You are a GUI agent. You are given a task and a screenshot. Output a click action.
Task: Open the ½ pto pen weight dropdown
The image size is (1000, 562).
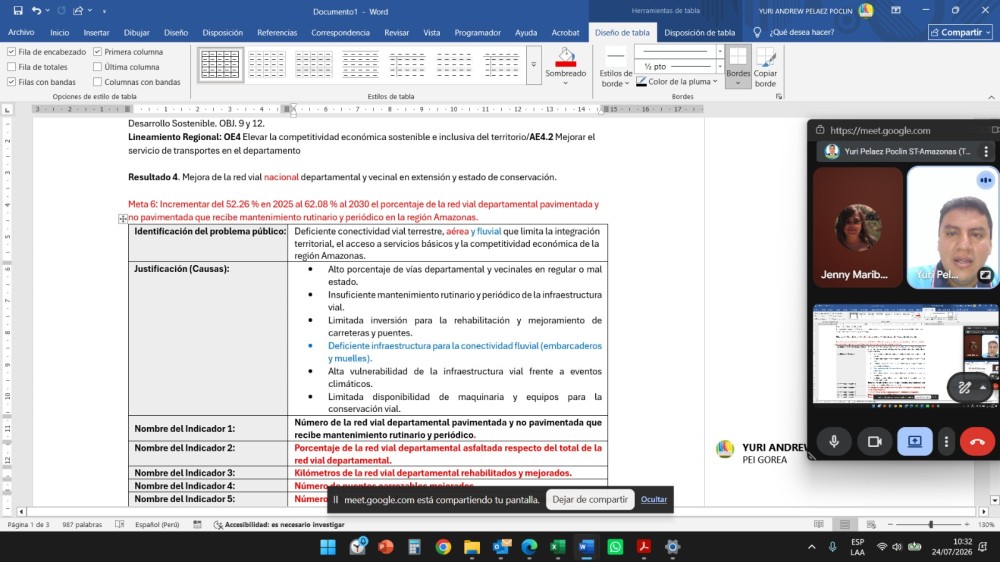tap(720, 66)
